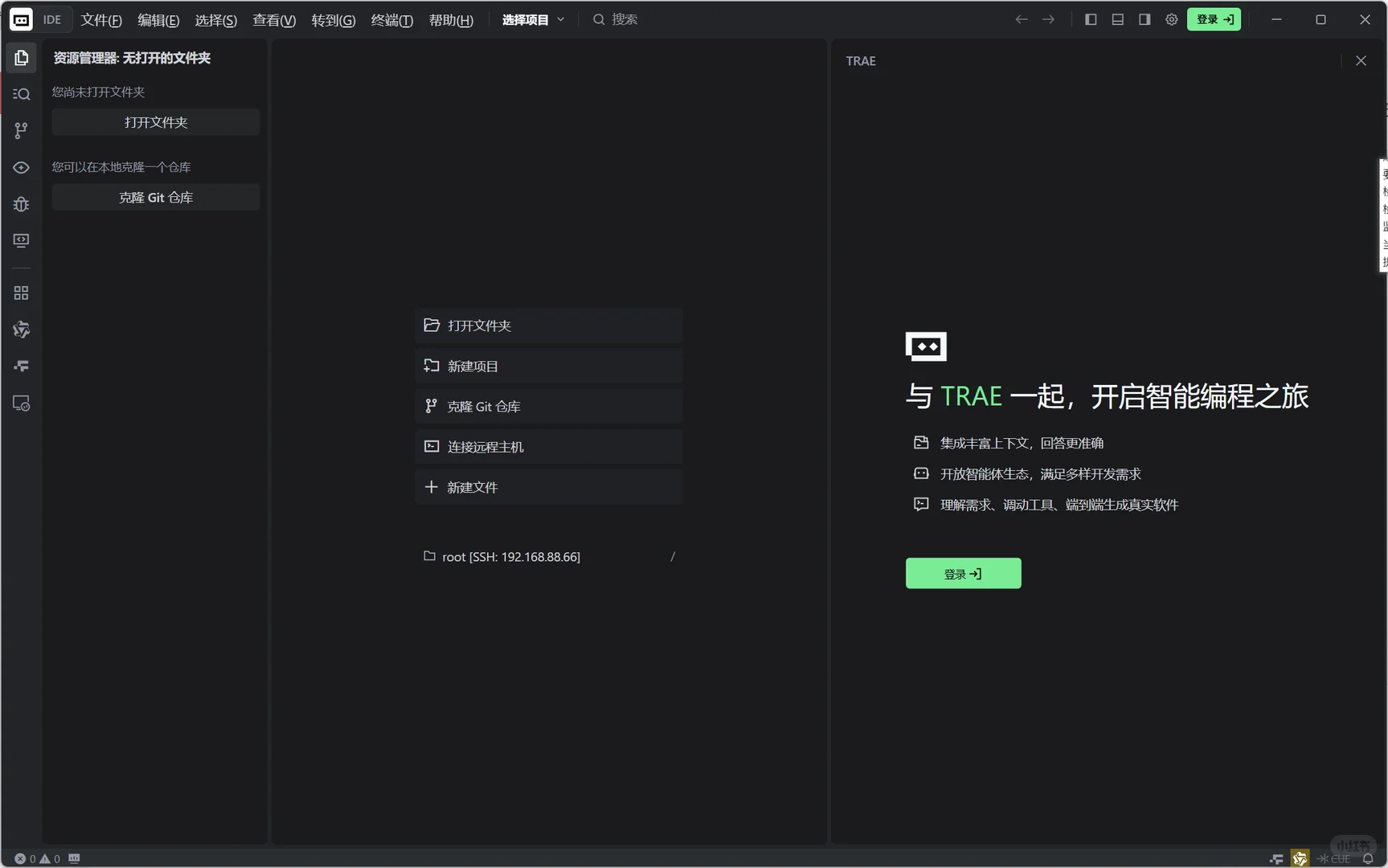Open the 查看(V) menu
The width and height of the screenshot is (1388, 868).
coord(274,20)
